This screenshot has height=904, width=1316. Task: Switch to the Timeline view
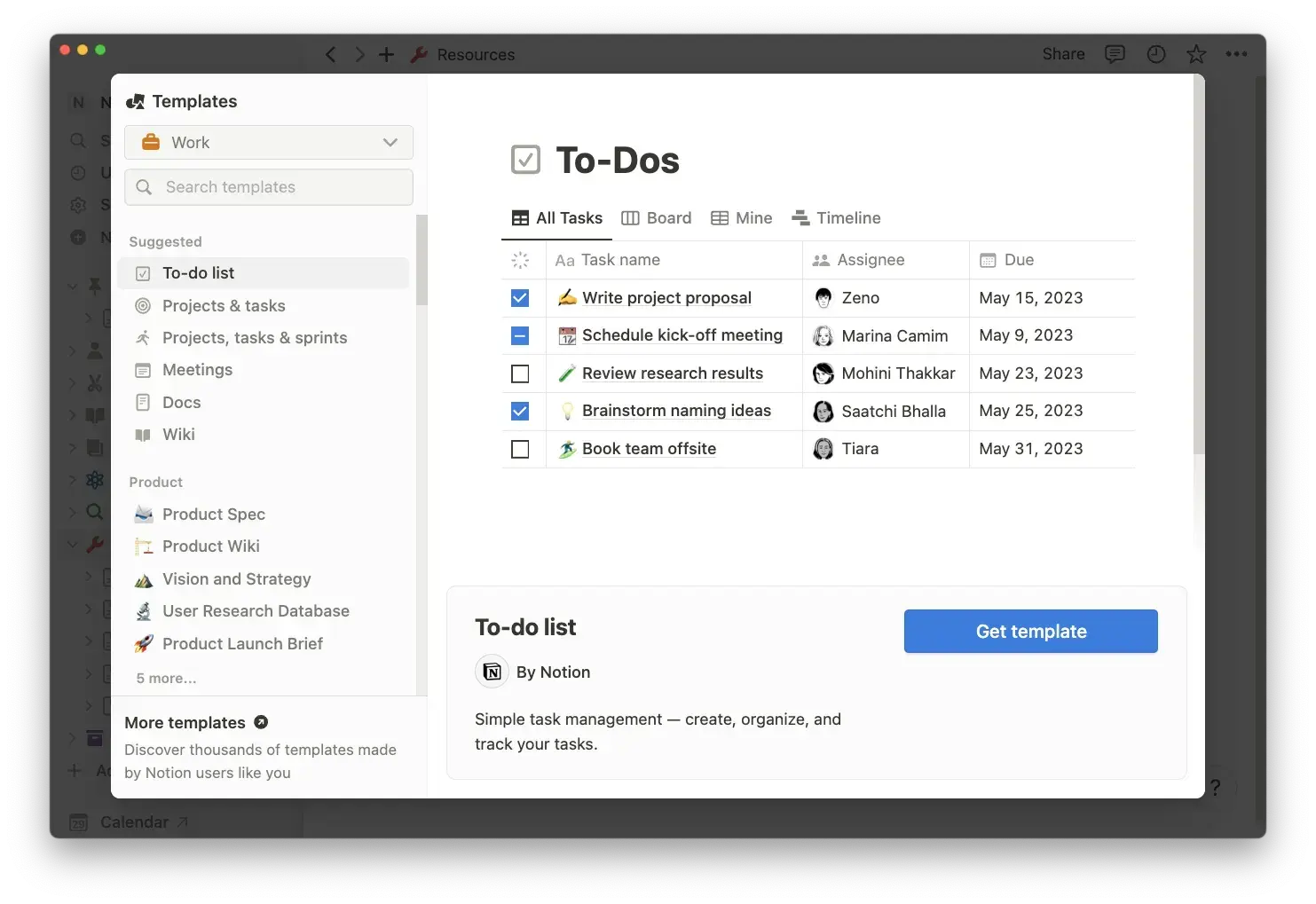tap(836, 217)
